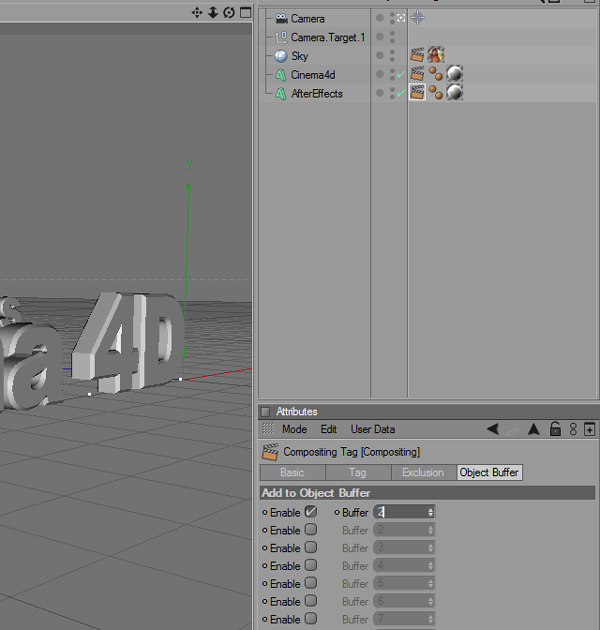Toggle AfterEffects object enabled checkmark
Screen dimensions: 600x630
pos(401,93)
